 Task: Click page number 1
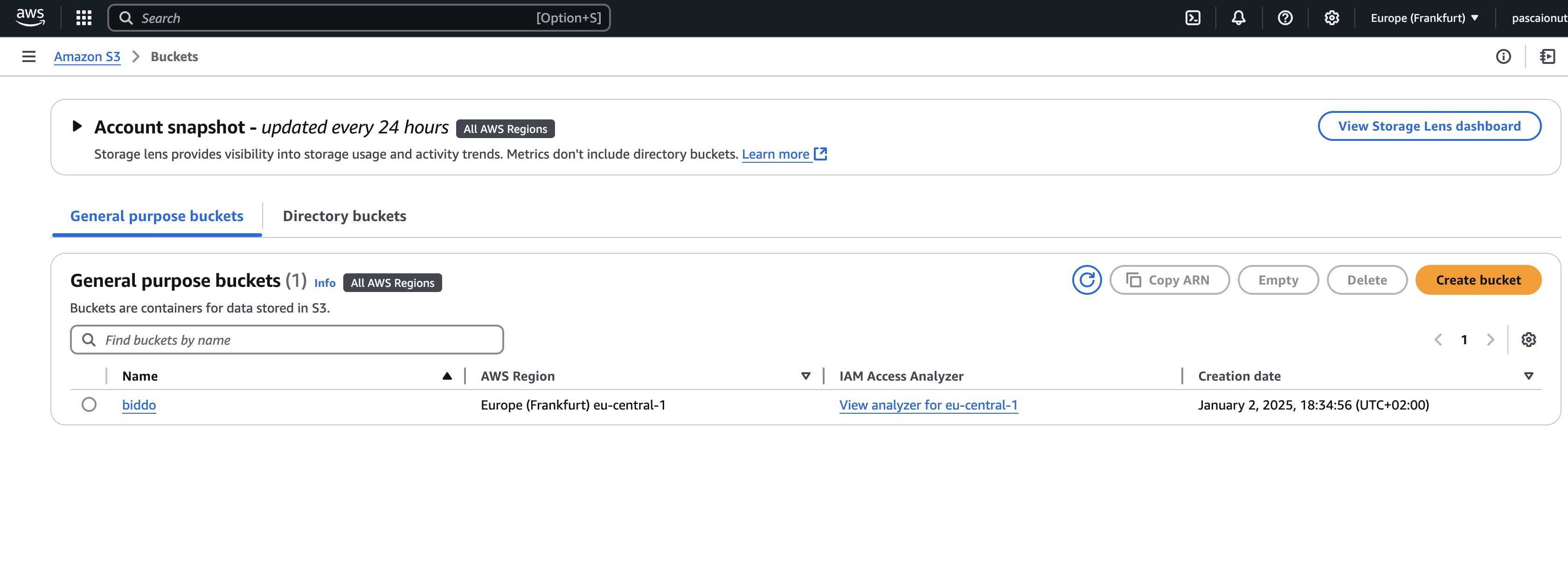[1464, 340]
